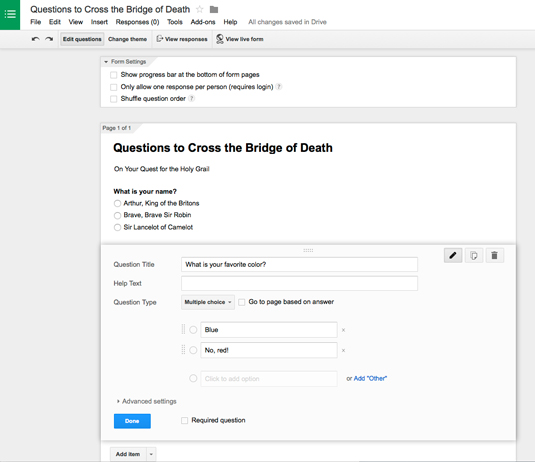Click the Add "Other" link

[370, 378]
